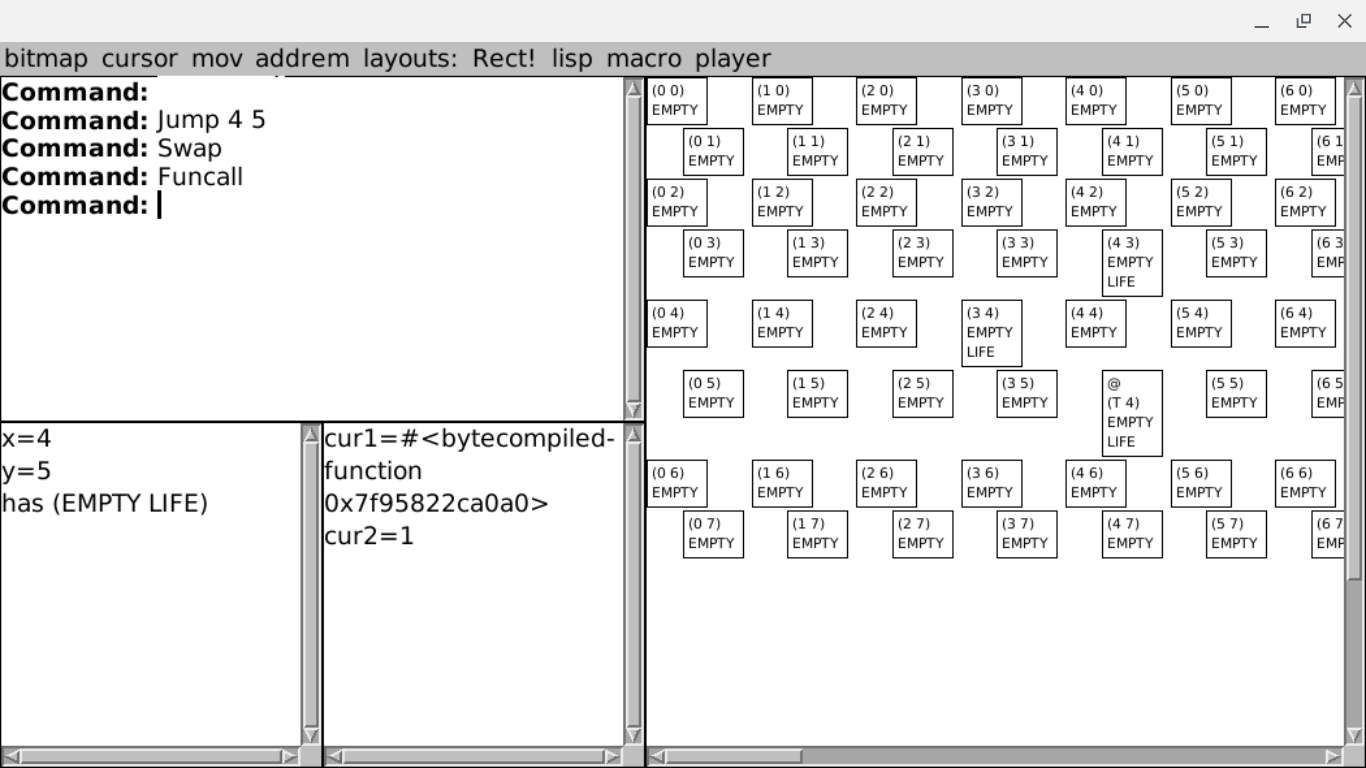Open the cursor menu
The image size is (1366, 768).
tap(139, 59)
